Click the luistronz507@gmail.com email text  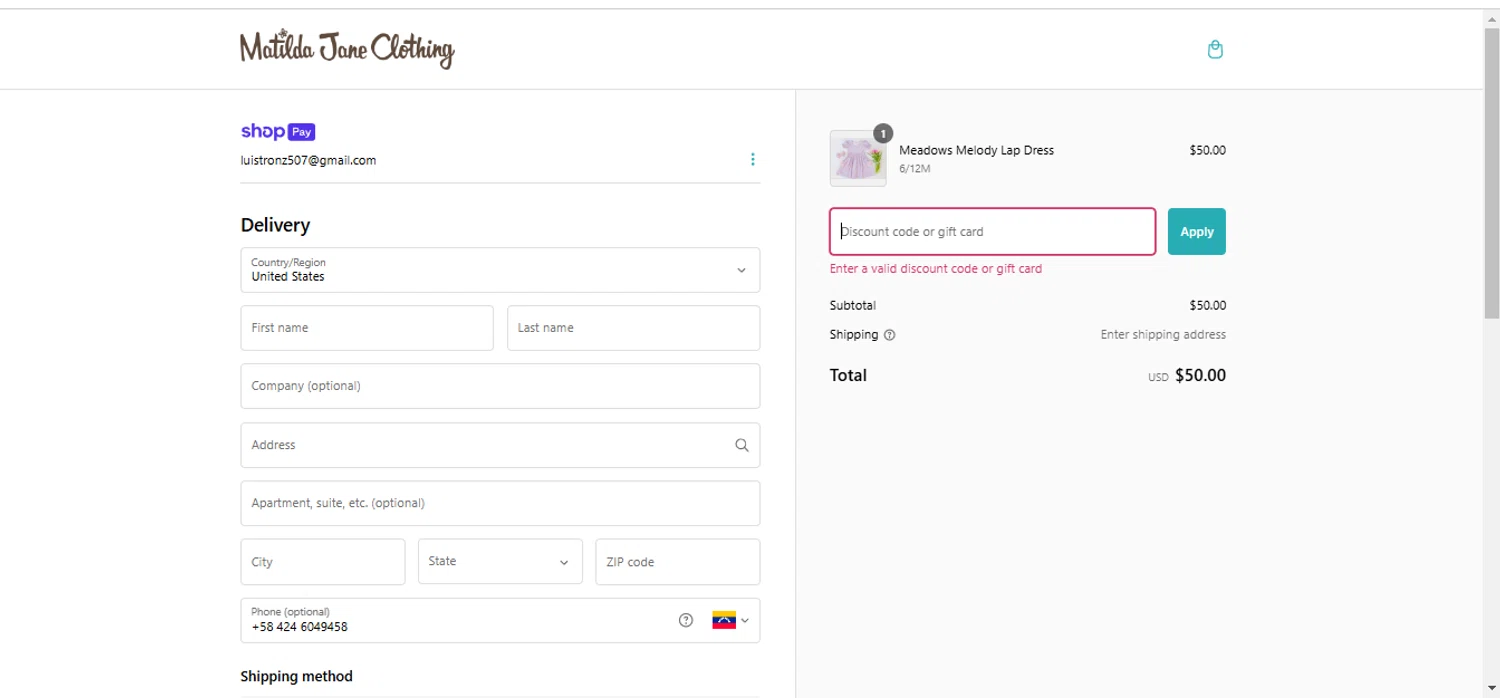(308, 160)
